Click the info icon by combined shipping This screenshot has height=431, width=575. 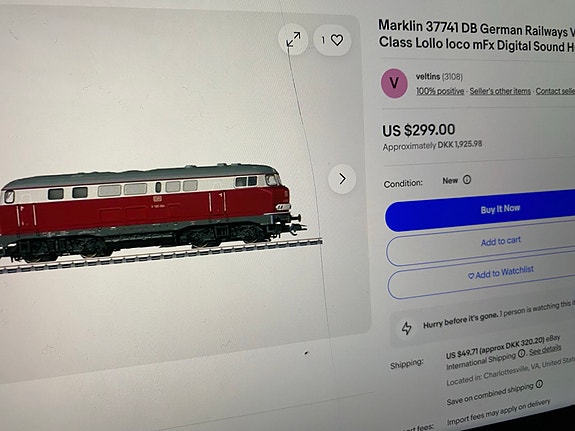(539, 384)
